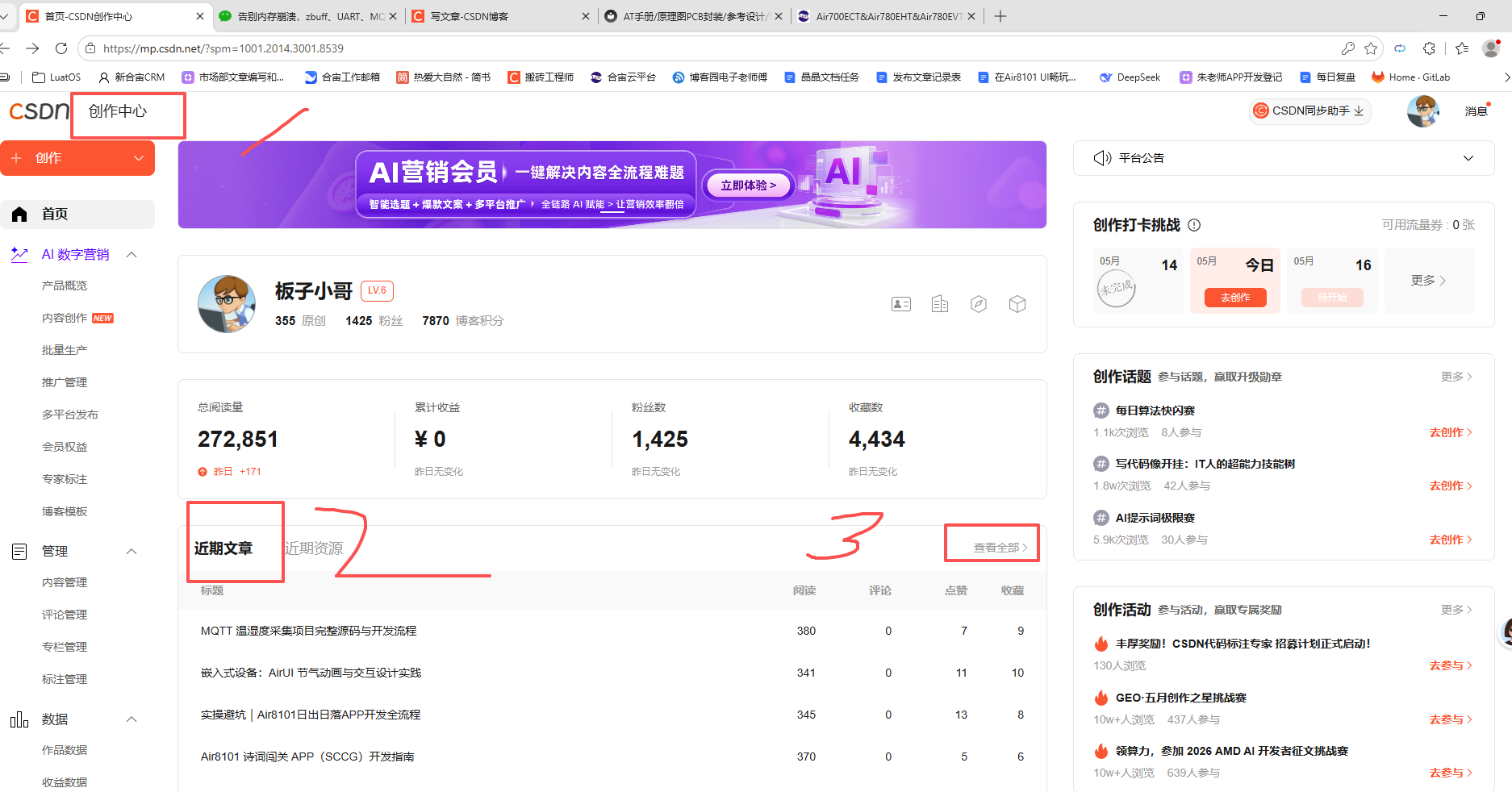Click the flame icon for GEO·五月创作之星挑战赛
Viewport: 1512px width, 792px height.
tap(1101, 698)
